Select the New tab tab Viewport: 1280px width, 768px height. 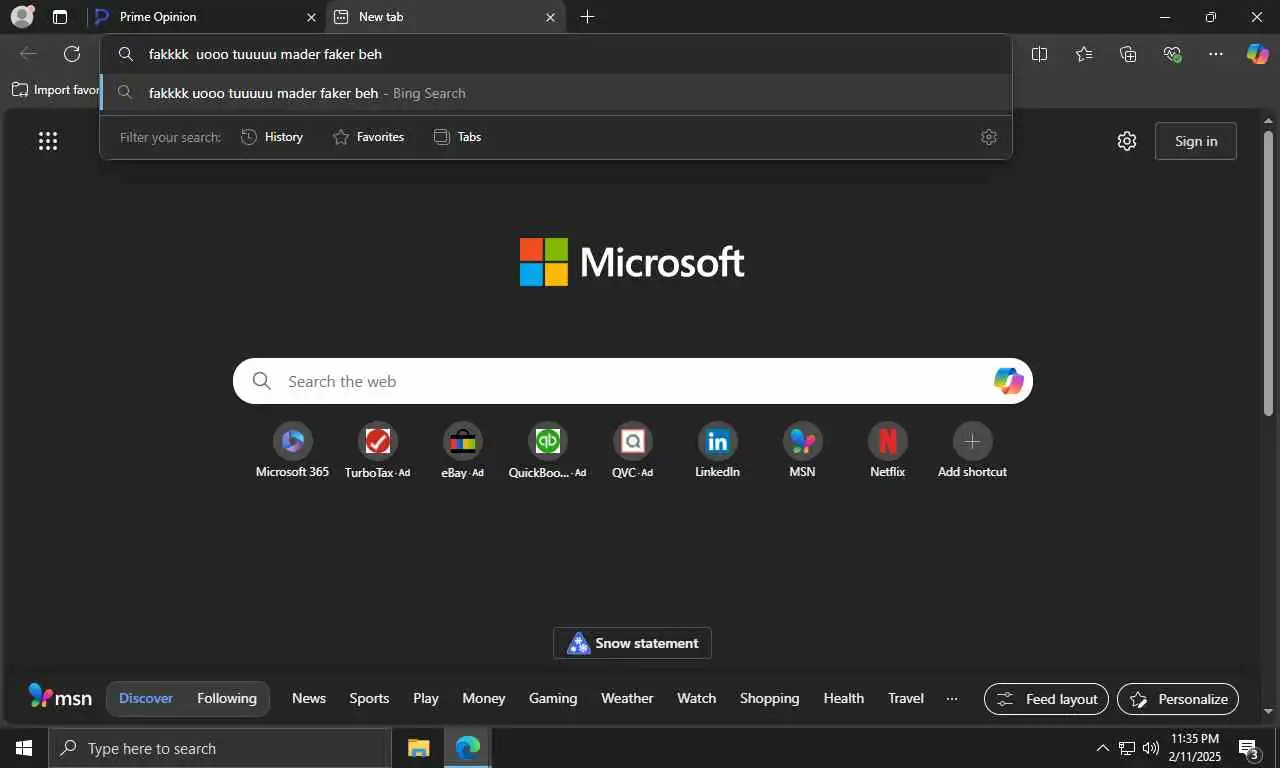[445, 17]
